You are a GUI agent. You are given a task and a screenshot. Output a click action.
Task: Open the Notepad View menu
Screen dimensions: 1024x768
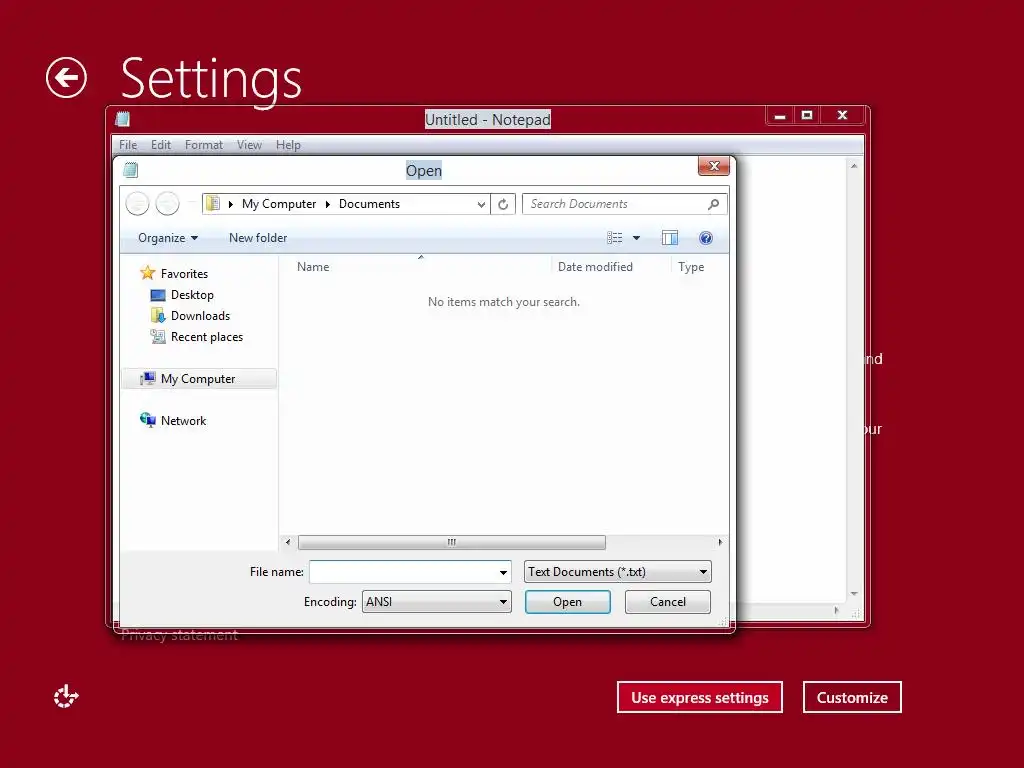click(249, 145)
